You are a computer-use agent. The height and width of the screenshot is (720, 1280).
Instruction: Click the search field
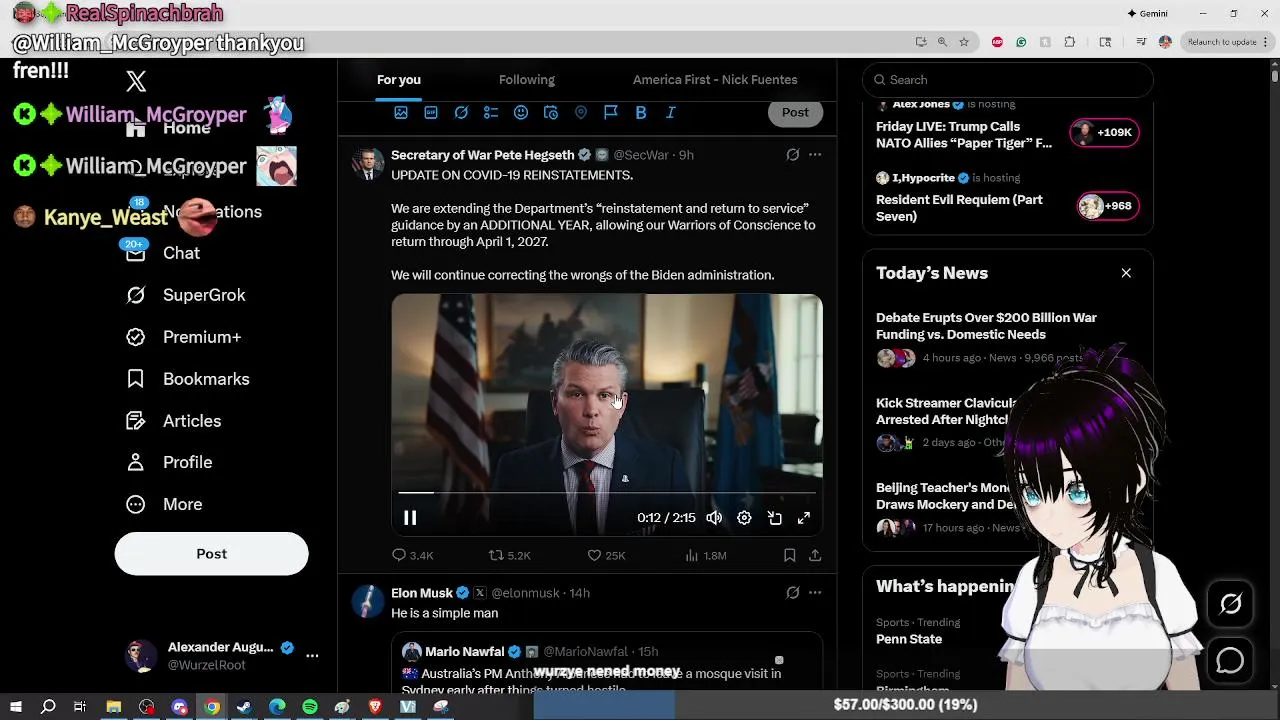pyautogui.click(x=1008, y=80)
